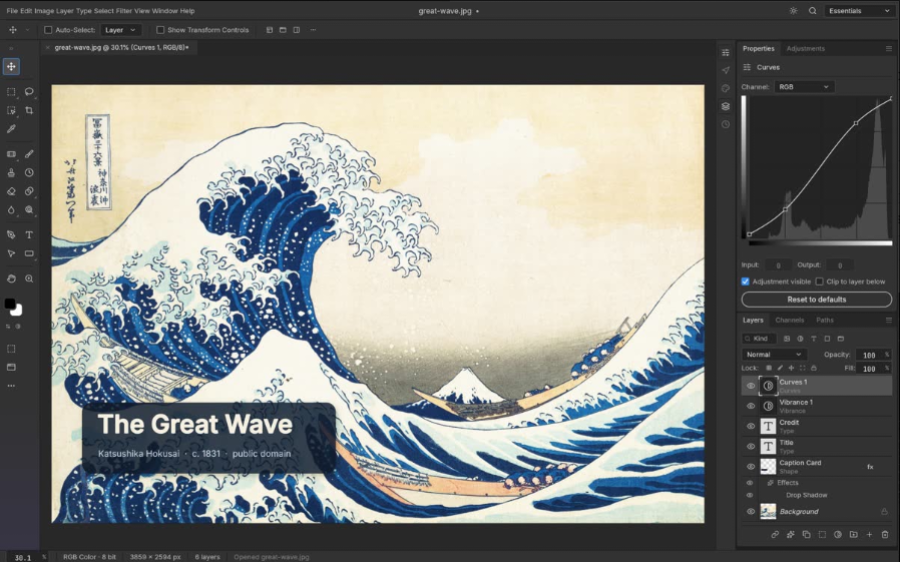Uncheck the Adjustment visible checkbox

(x=745, y=281)
